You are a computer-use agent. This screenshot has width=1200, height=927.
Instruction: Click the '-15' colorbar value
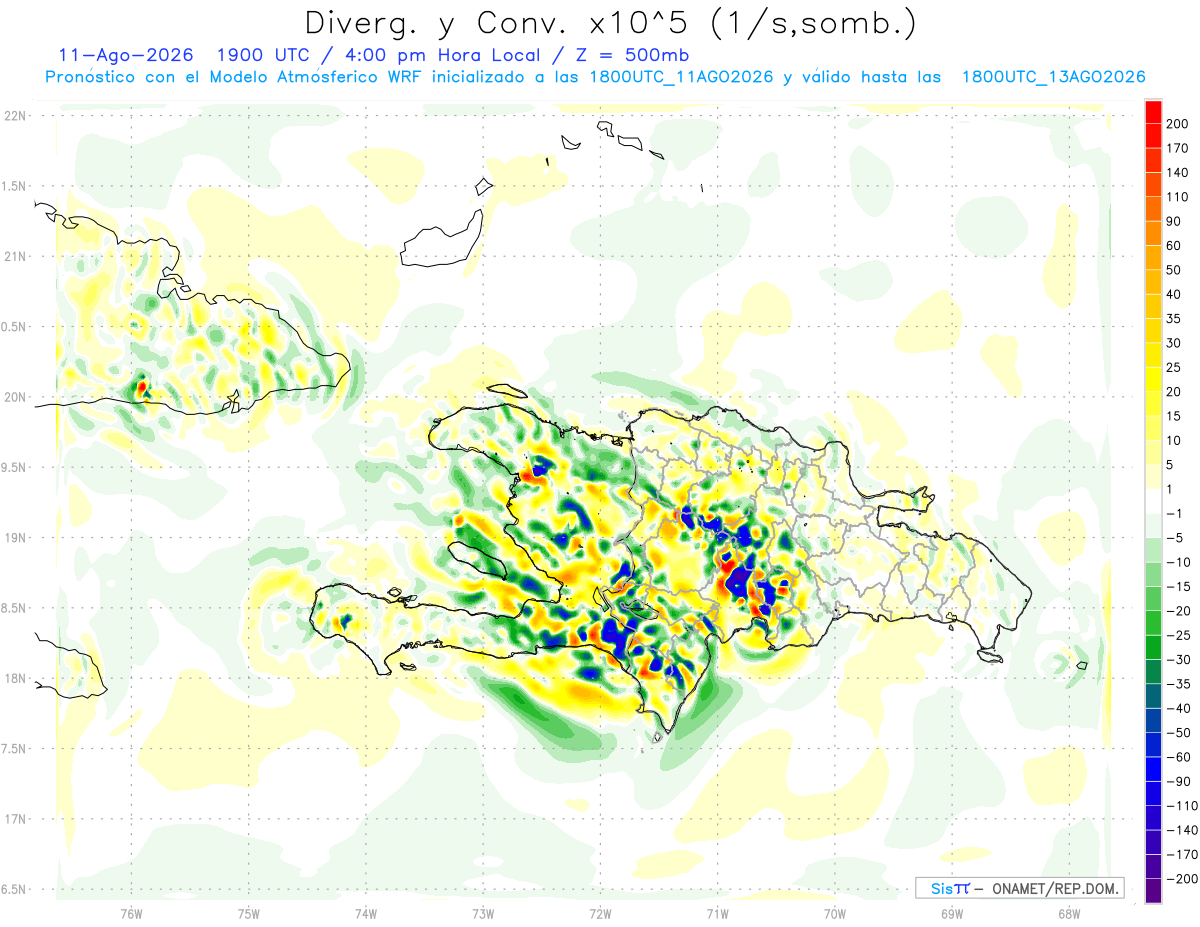1177,588
